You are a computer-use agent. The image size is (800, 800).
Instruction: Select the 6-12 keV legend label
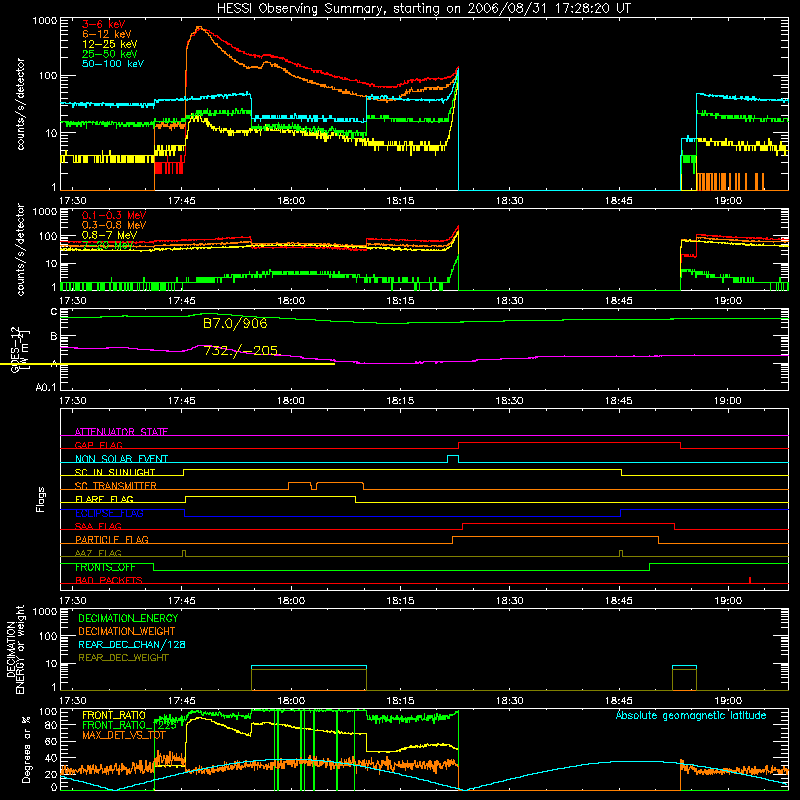[x=106, y=34]
